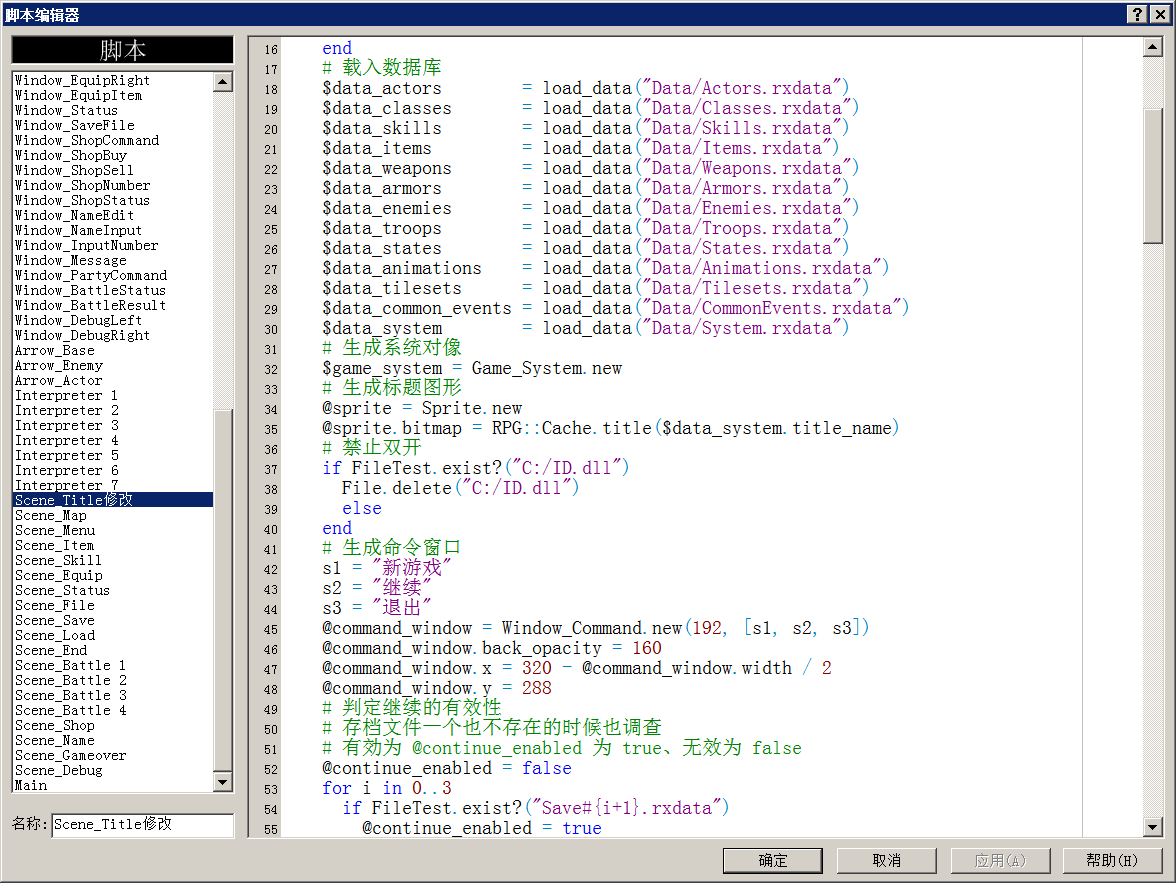Select Scene_Debug script
The width and height of the screenshot is (1176, 883).
(113, 770)
